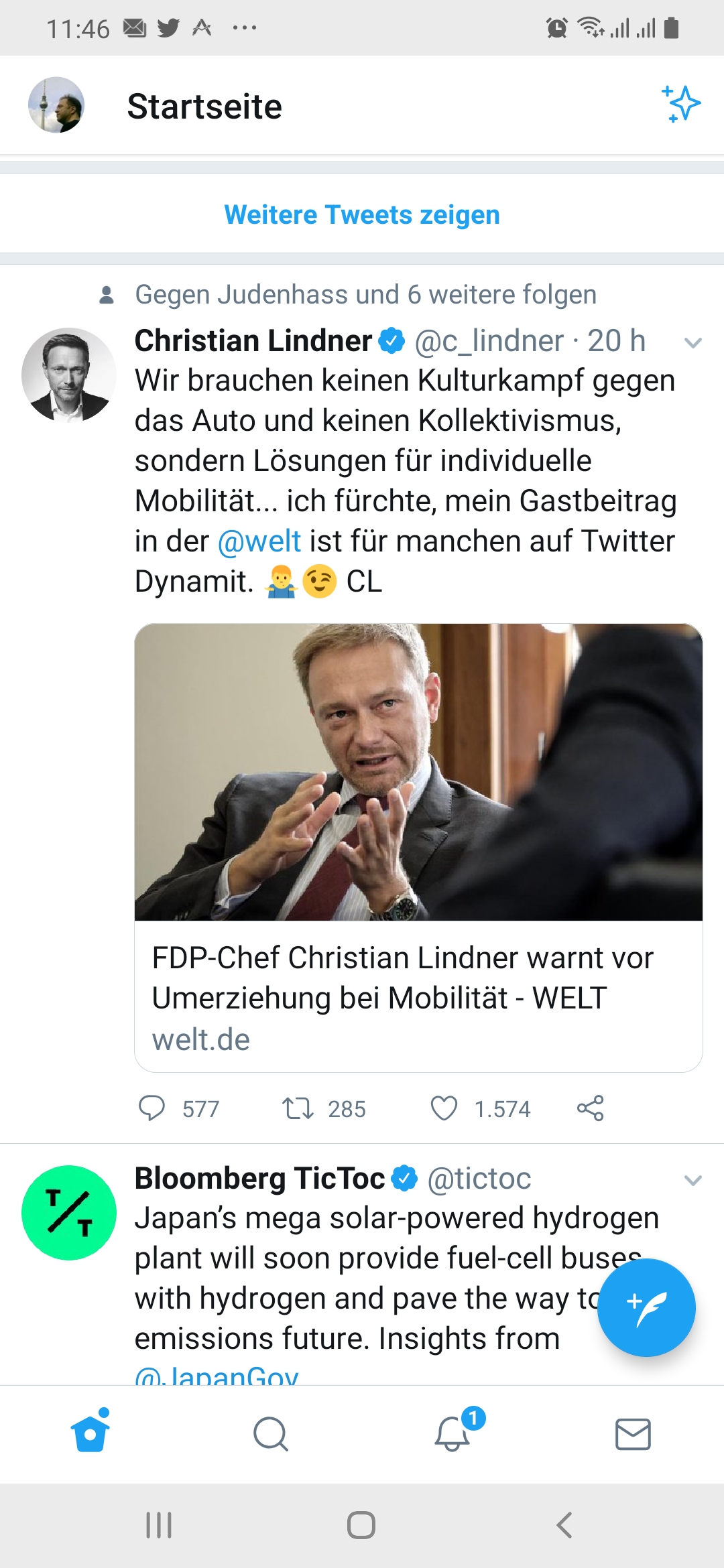
Task: Share Christian Lindner's tweet
Action: pyautogui.click(x=590, y=1108)
